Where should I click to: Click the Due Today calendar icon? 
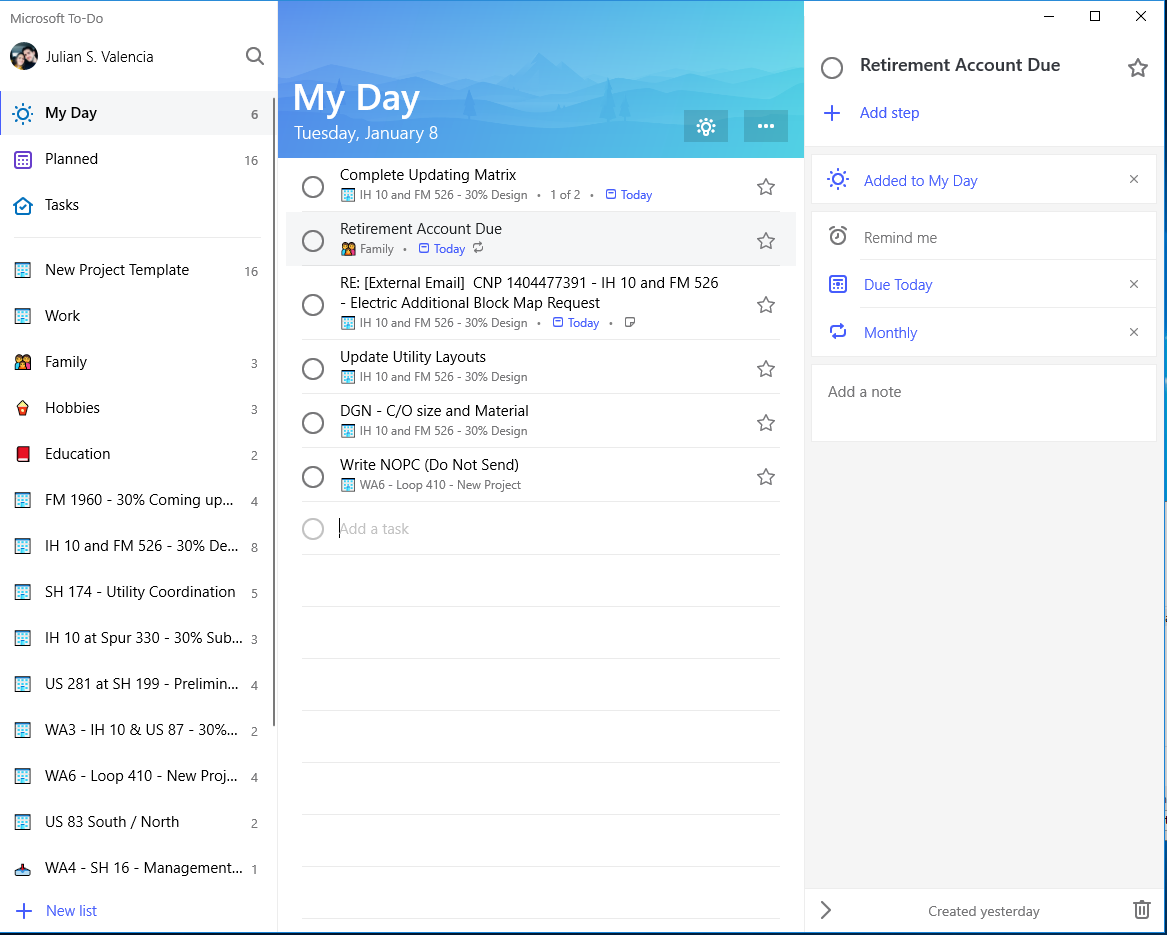coord(838,284)
